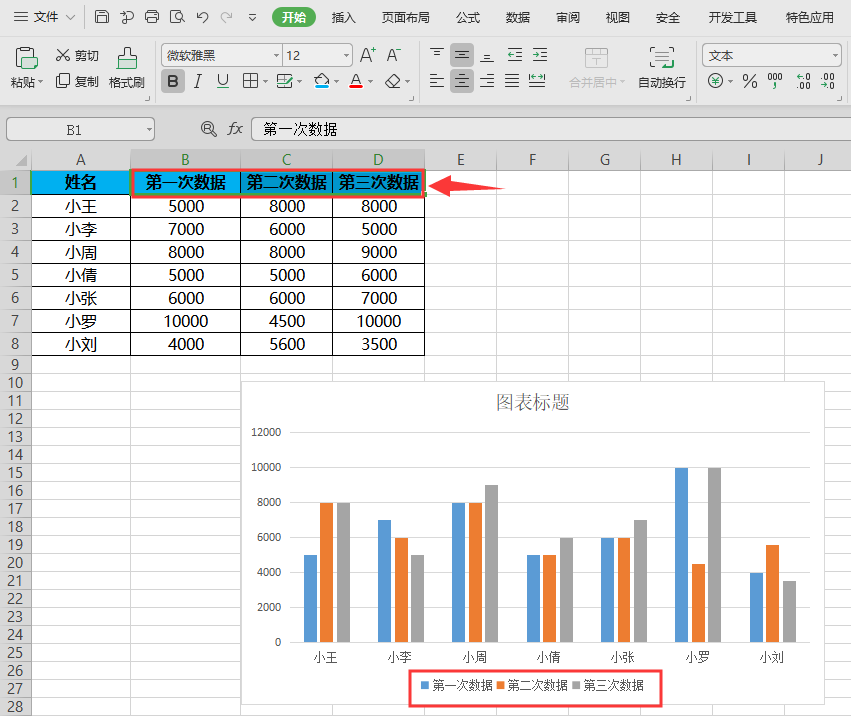The image size is (851, 716).
Task: Toggle italic formatting
Action: (198, 81)
